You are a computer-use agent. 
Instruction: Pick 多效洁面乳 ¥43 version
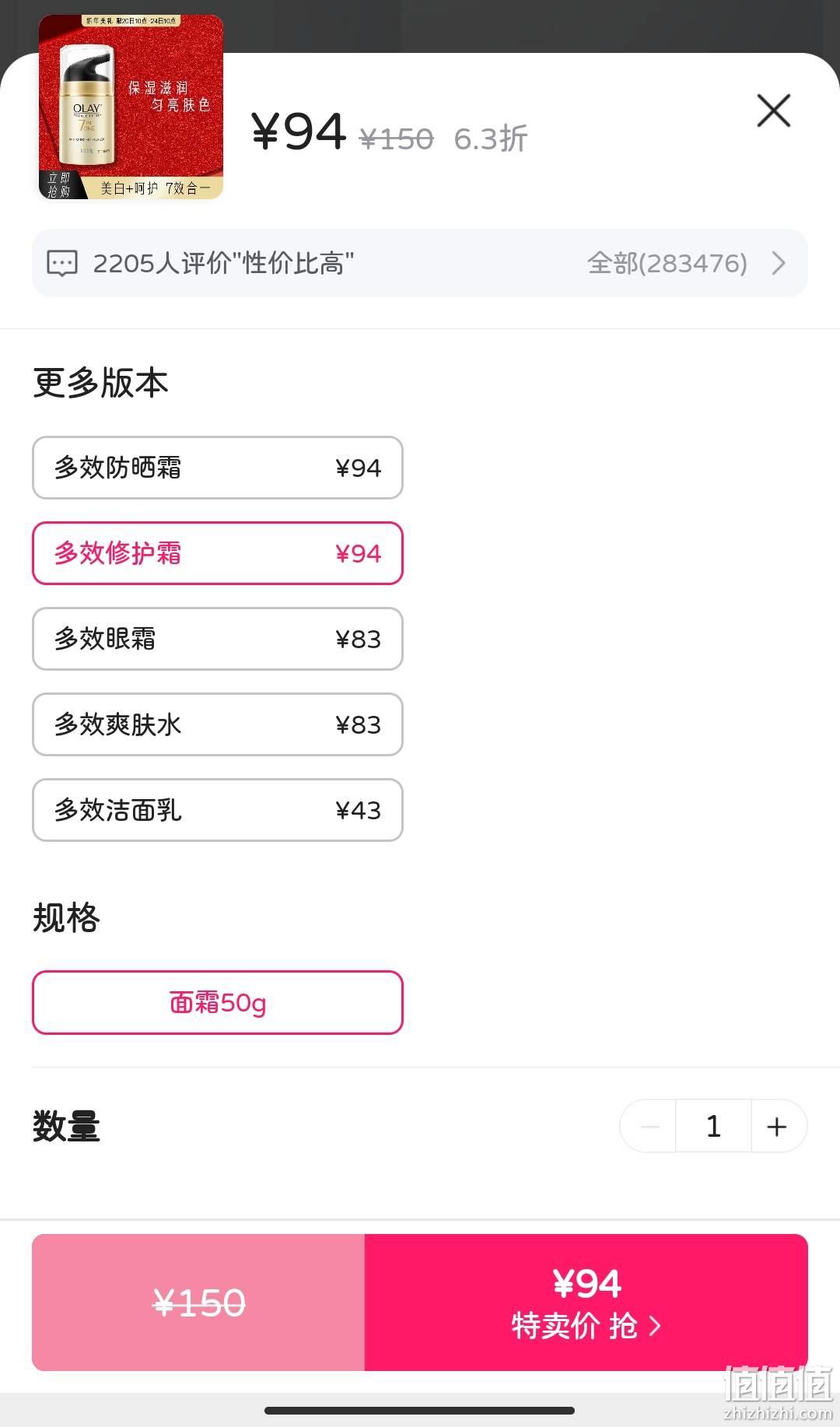(x=218, y=810)
